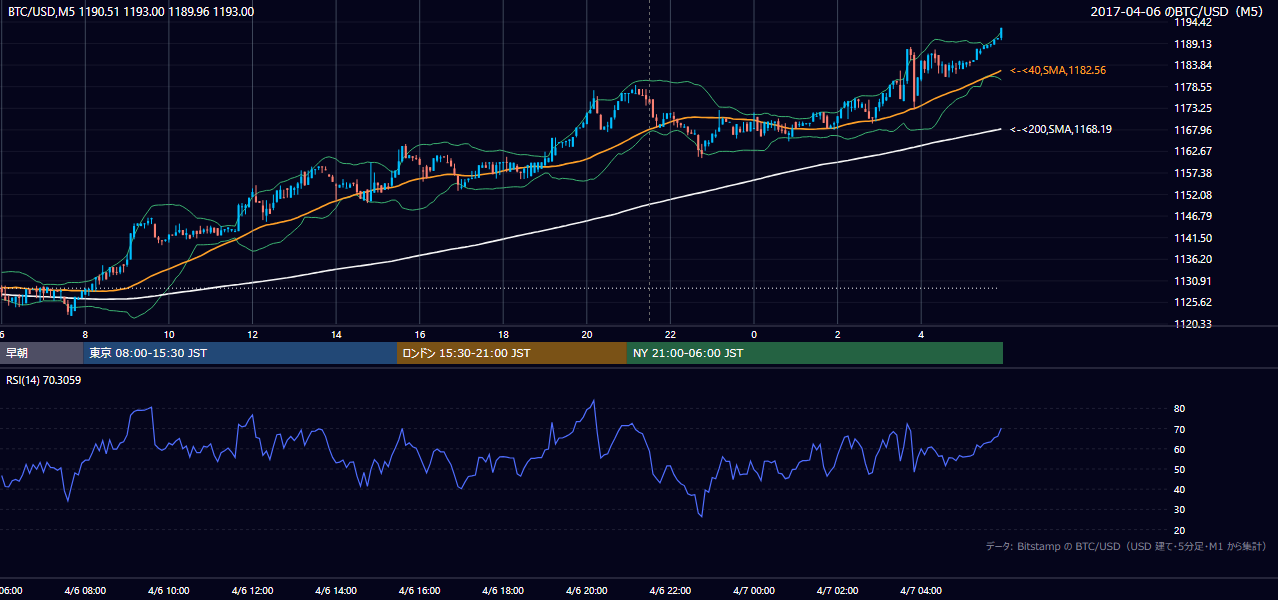The image size is (1278, 600).
Task: Click the 1173.25 price axis value
Action: (x=1194, y=108)
